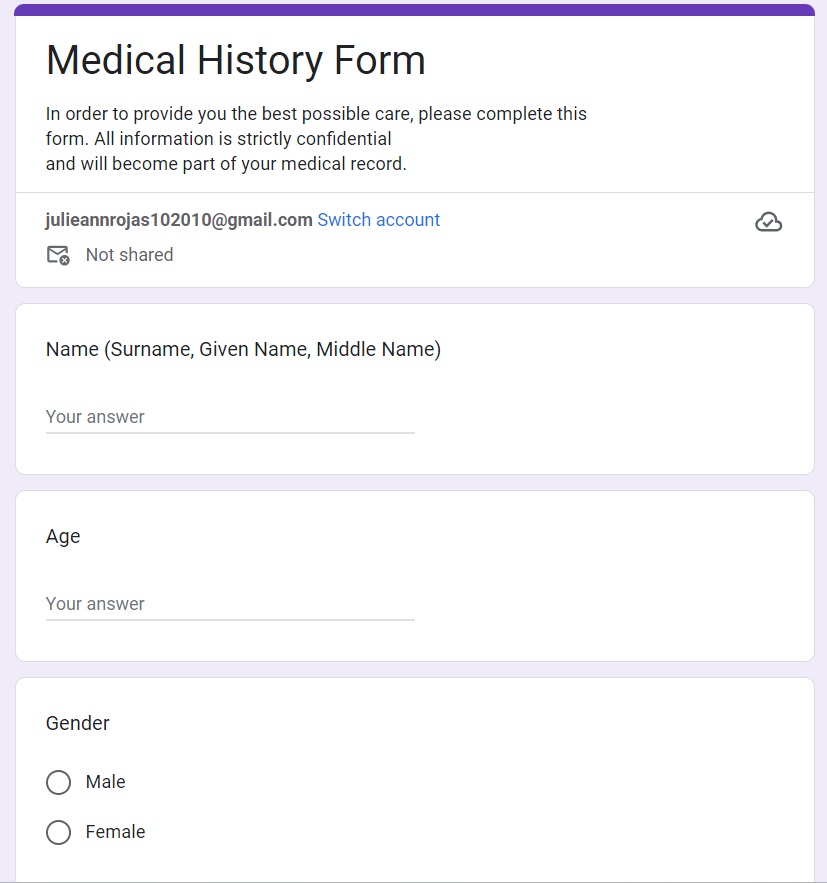Select the Female radio button
This screenshot has width=827, height=883.
point(59,832)
